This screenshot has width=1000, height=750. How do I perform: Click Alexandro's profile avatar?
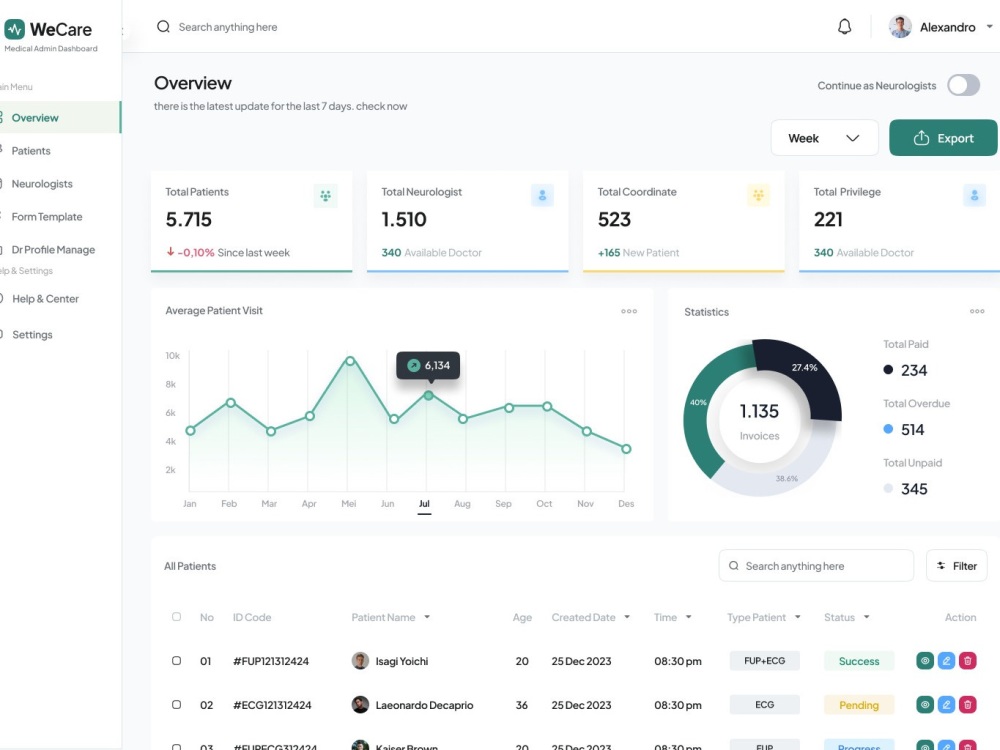(x=900, y=27)
